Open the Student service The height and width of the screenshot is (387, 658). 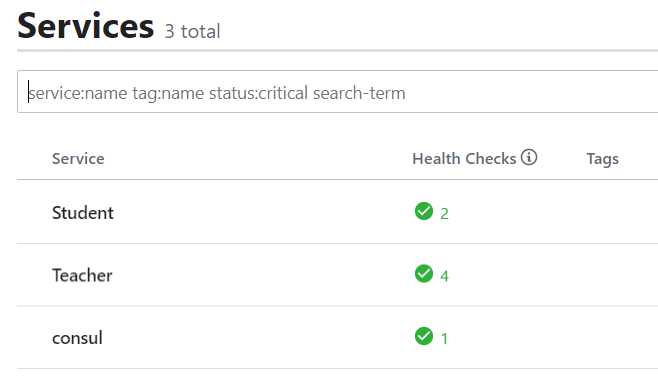point(83,213)
